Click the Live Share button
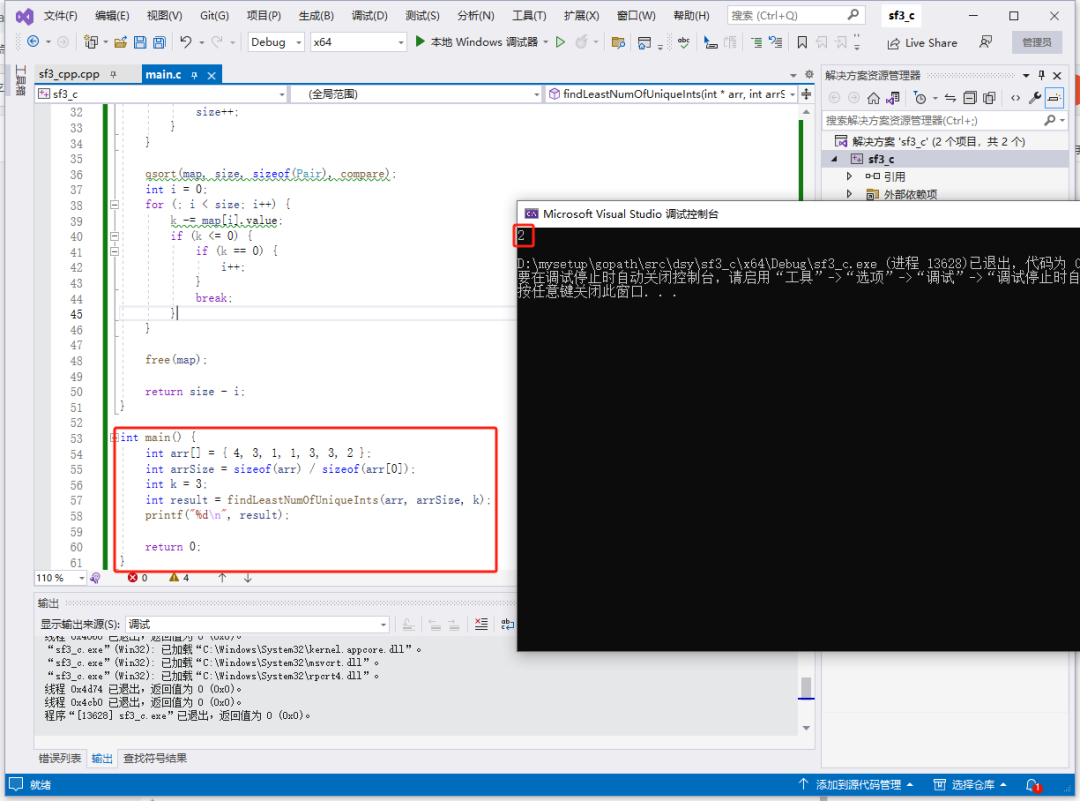Viewport: 1080px width, 801px height. tap(922, 43)
